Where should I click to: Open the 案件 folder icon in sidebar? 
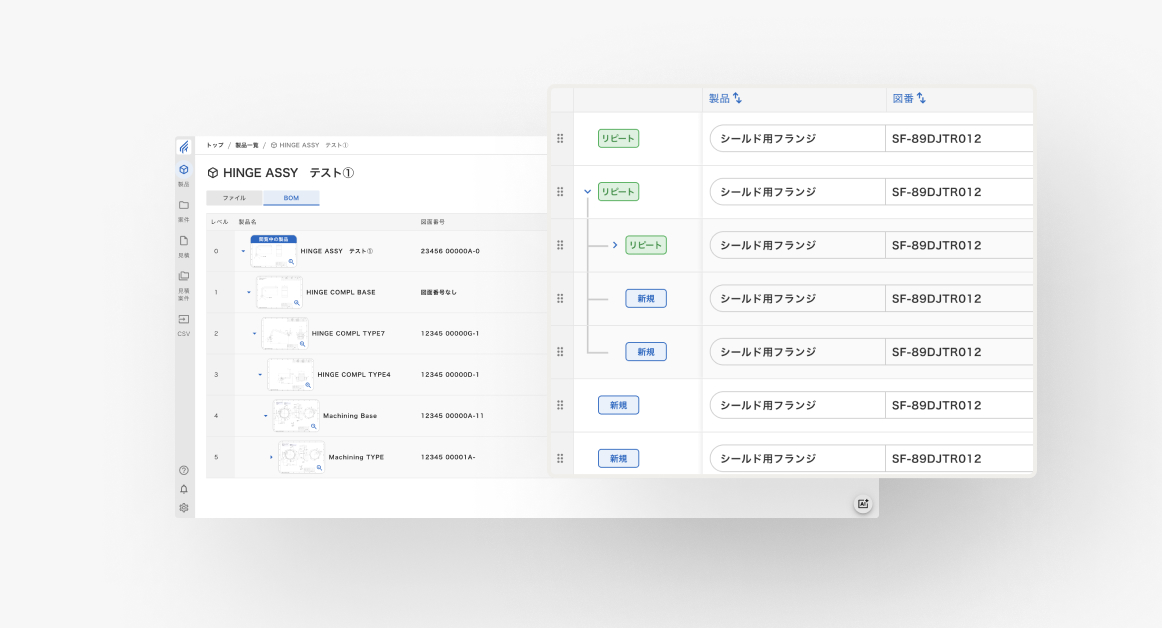[x=183, y=207]
